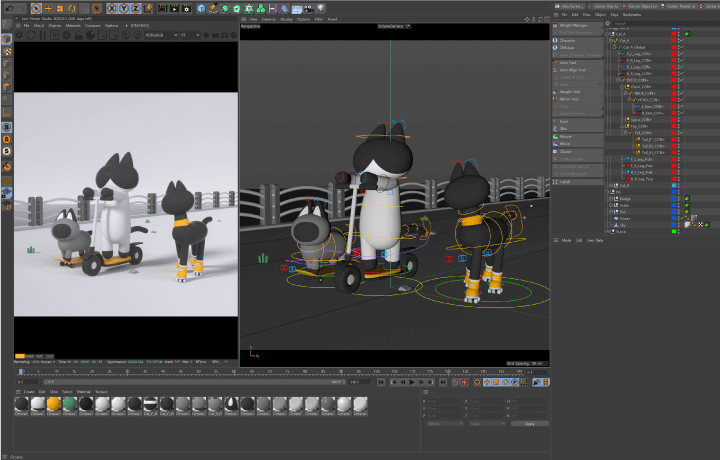This screenshot has height=460, width=720.
Task: Click the Undo arrow in the top toolbar
Action: click(x=9, y=8)
